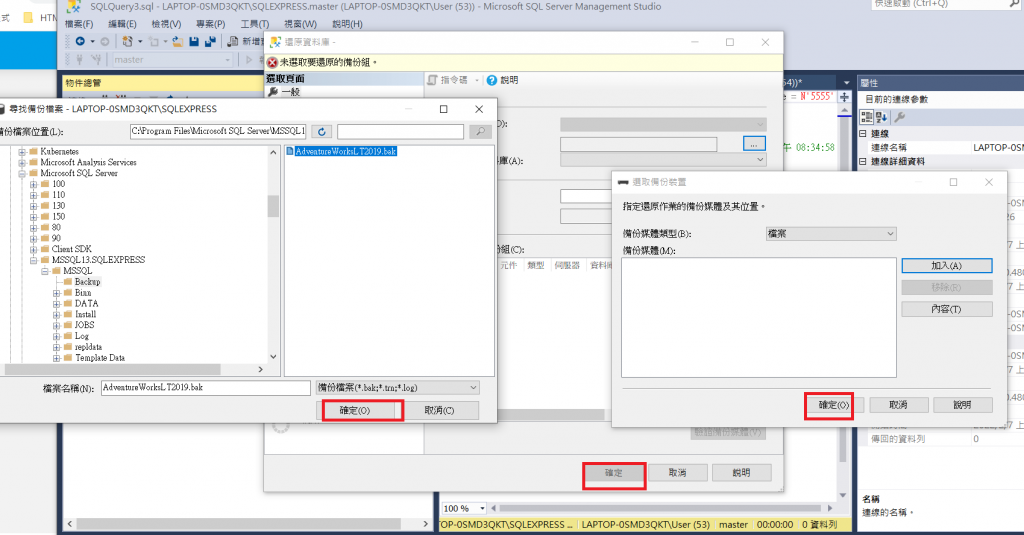Click the search text box in locate backup dialog
Image resolution: width=1024 pixels, height=535 pixels.
coord(400,131)
